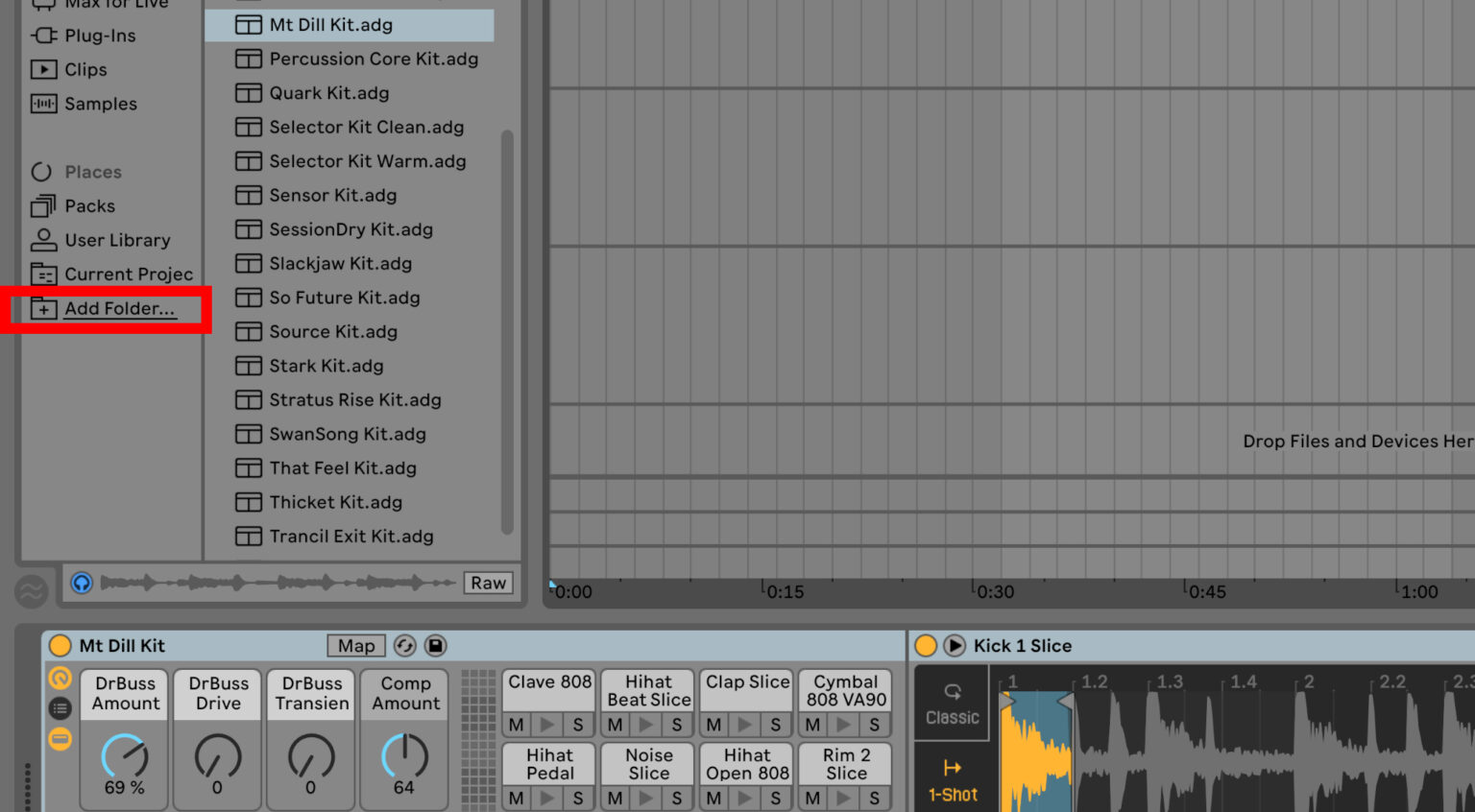
Task: Deactivate the Mt Dill Kit device
Action: [59, 645]
